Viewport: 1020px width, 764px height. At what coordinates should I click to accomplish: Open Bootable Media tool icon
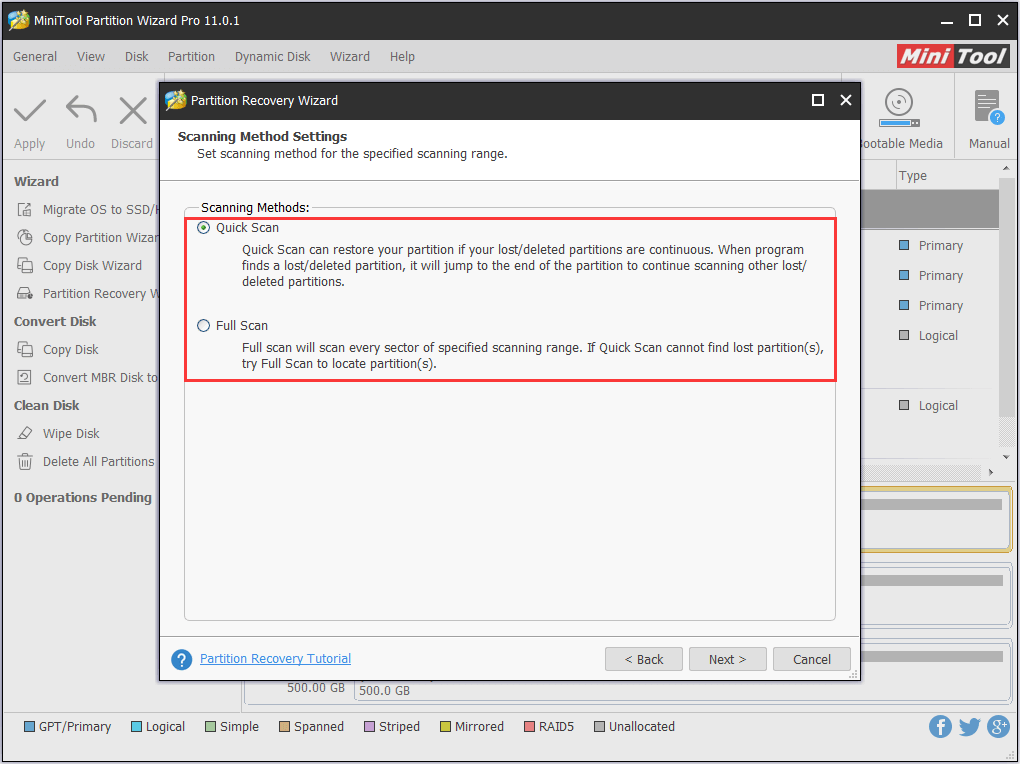(x=899, y=108)
